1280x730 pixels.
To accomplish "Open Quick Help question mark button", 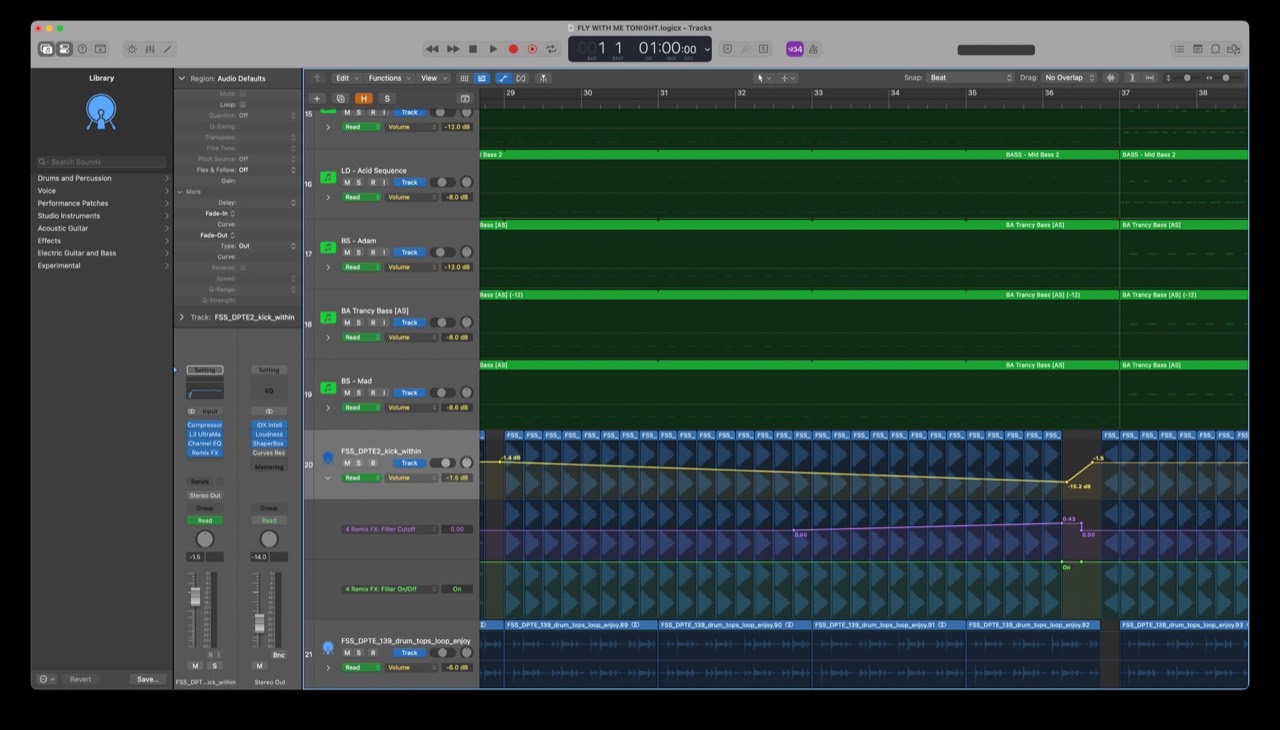I will point(82,49).
